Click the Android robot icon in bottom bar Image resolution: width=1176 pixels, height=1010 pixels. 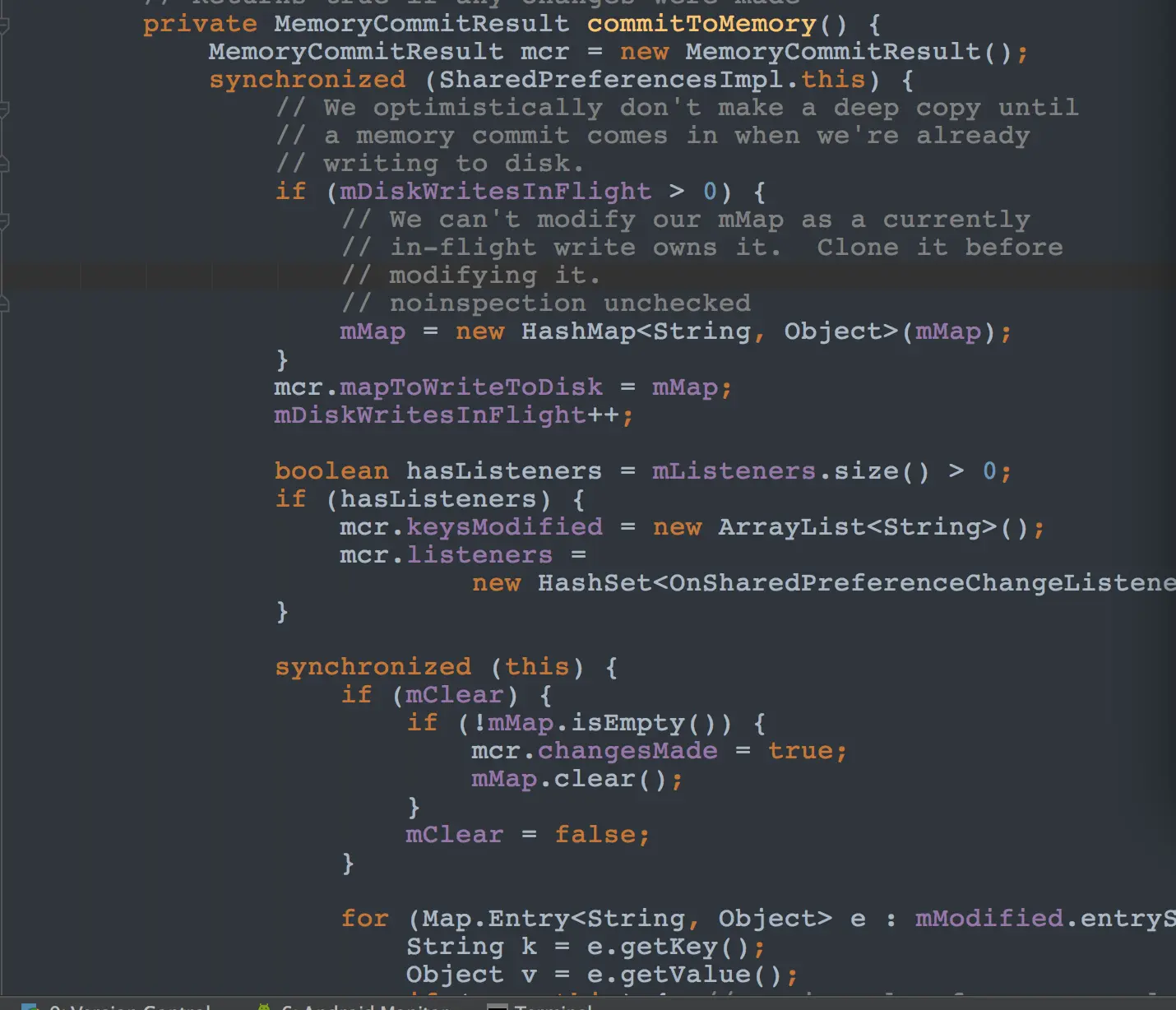(264, 1007)
